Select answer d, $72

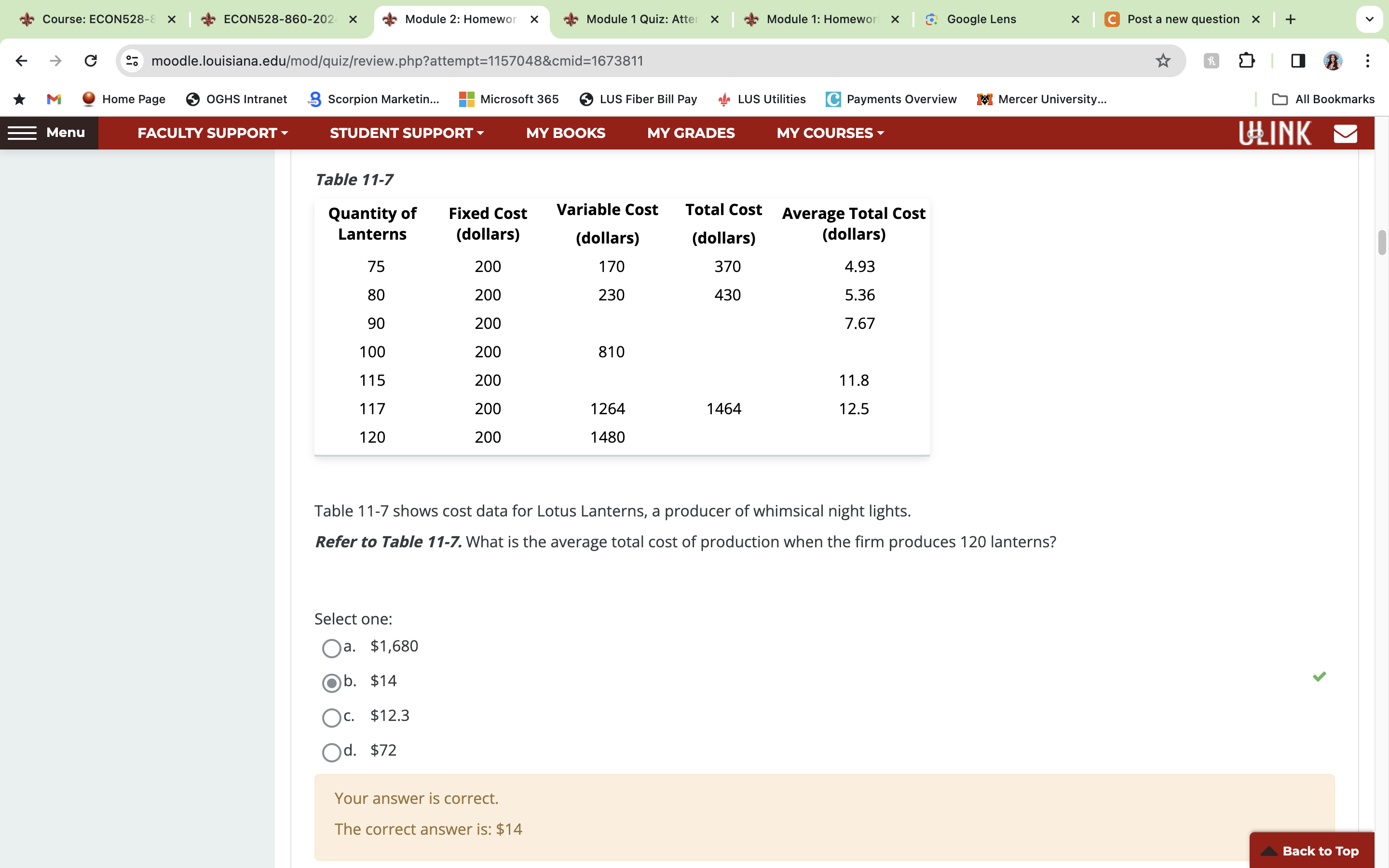[331, 752]
